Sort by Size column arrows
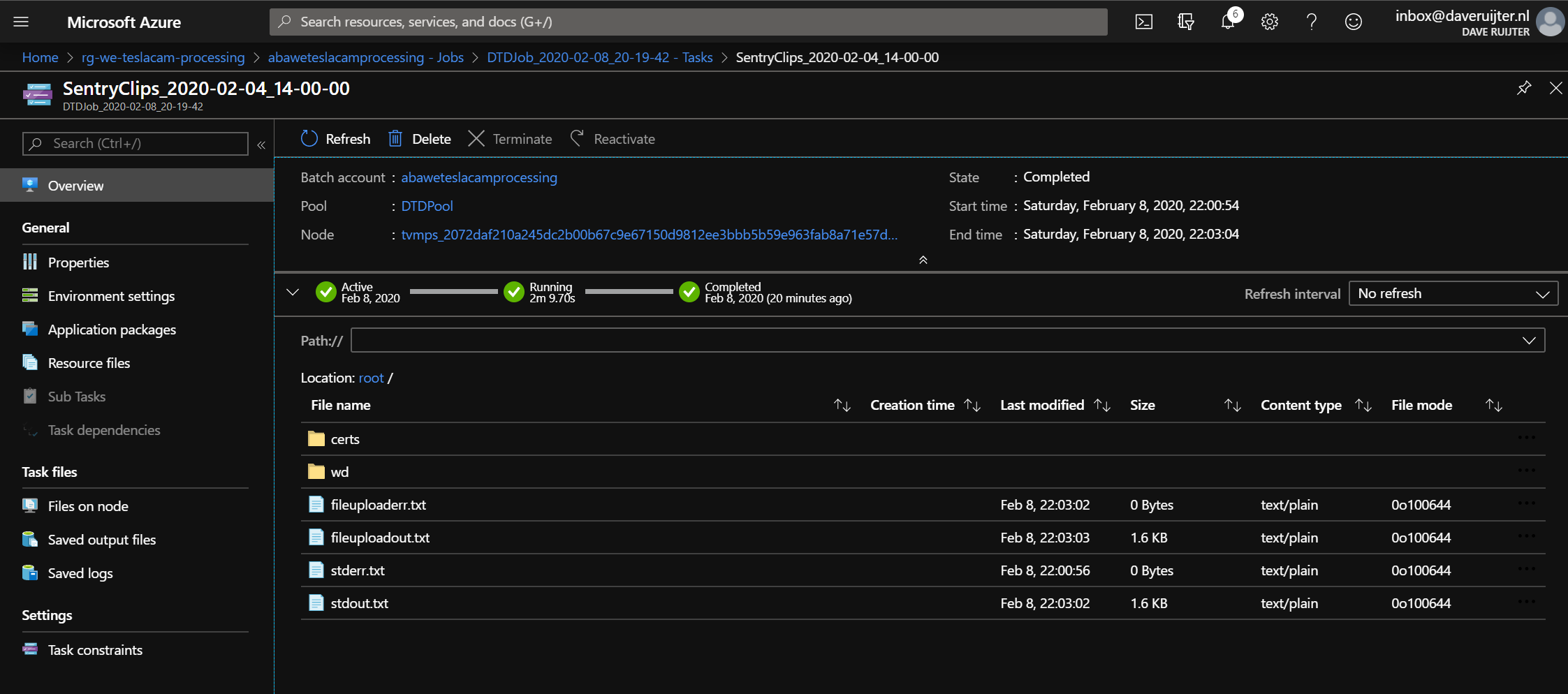Viewport: 1568px width, 694px height. click(1233, 405)
